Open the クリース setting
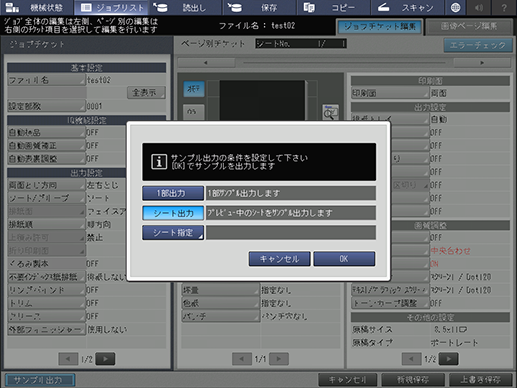Screen dimensions: 517x388 coord(46,316)
